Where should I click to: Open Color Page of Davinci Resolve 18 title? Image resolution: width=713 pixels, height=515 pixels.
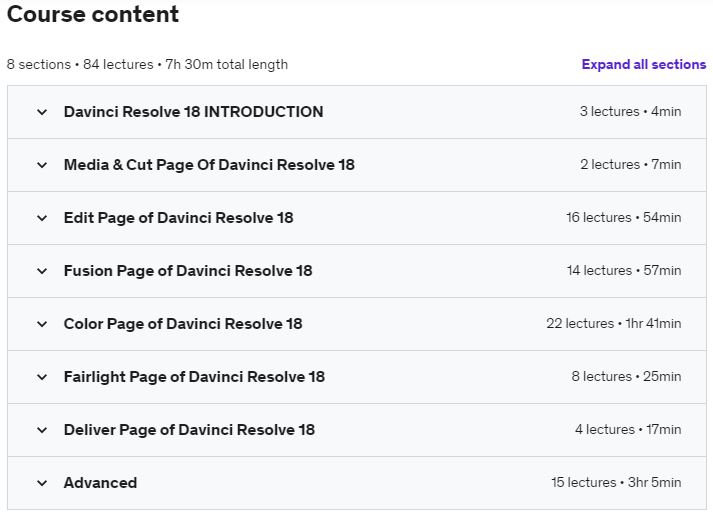coord(183,324)
